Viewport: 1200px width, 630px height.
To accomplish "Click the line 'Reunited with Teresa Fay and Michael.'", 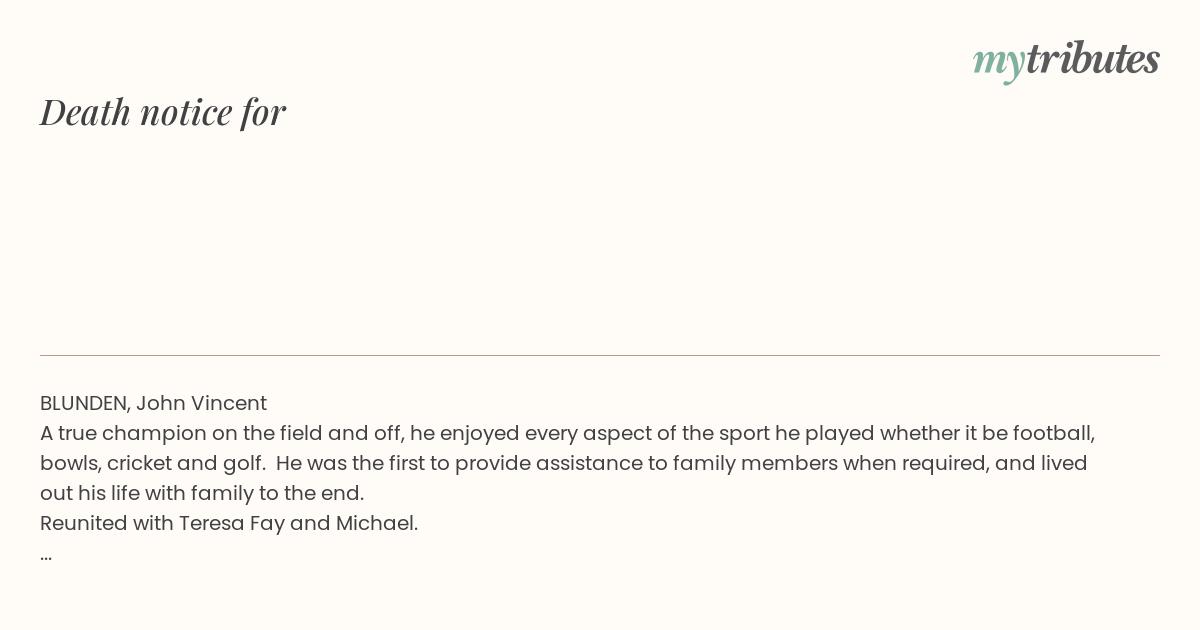I will pos(229,523).
